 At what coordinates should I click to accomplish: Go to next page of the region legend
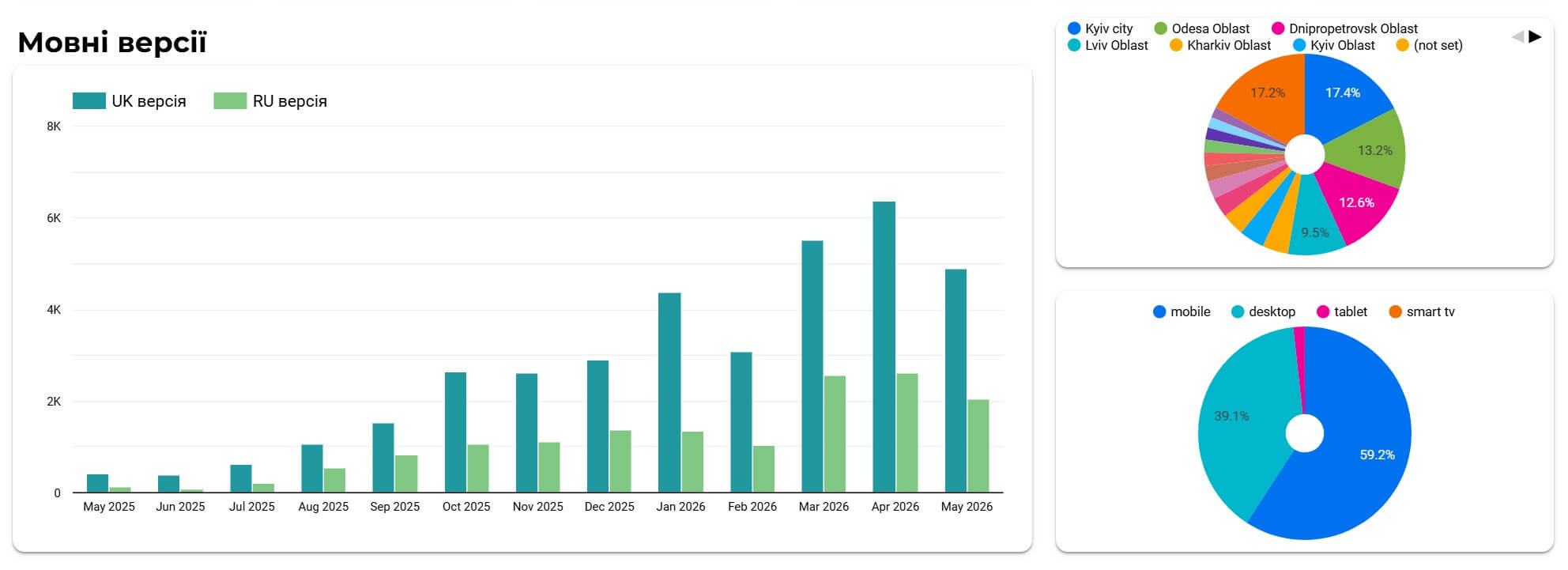pyautogui.click(x=1535, y=36)
